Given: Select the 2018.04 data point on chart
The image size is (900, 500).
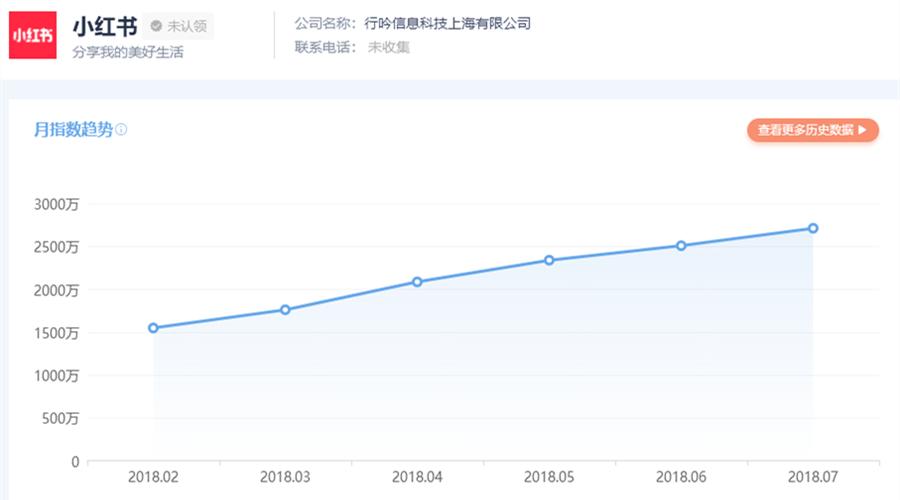Looking at the screenshot, I should tap(417, 282).
